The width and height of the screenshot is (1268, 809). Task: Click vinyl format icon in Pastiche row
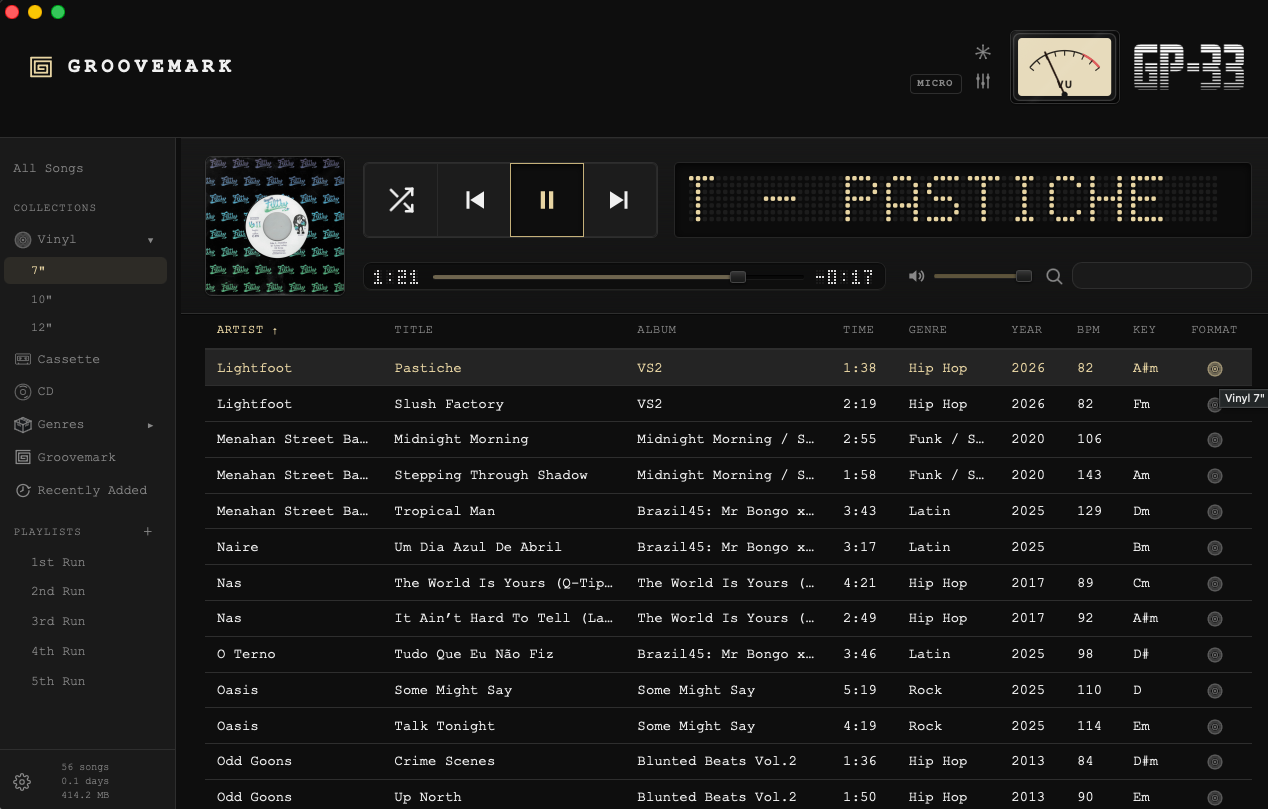pyautogui.click(x=1215, y=369)
